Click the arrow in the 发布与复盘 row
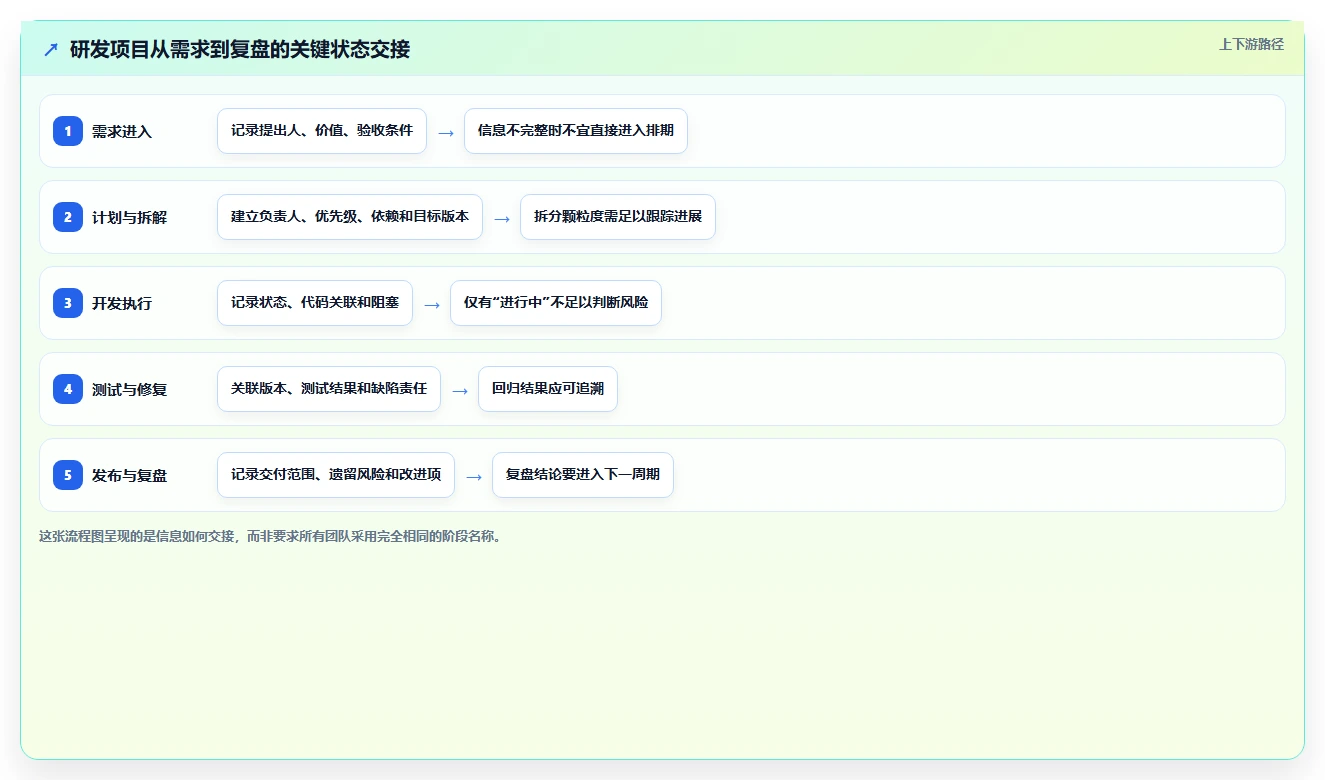 (474, 476)
